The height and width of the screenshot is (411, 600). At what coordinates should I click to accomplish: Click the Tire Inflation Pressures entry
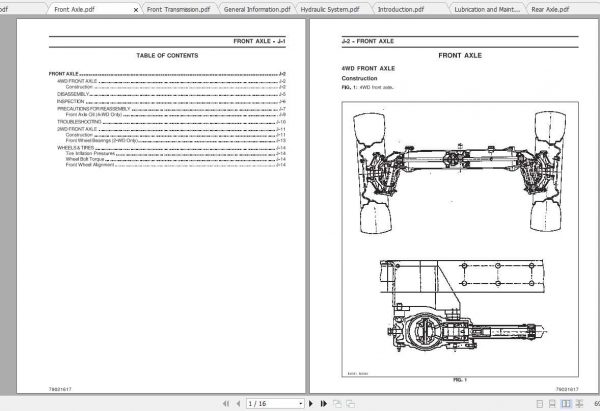point(176,153)
